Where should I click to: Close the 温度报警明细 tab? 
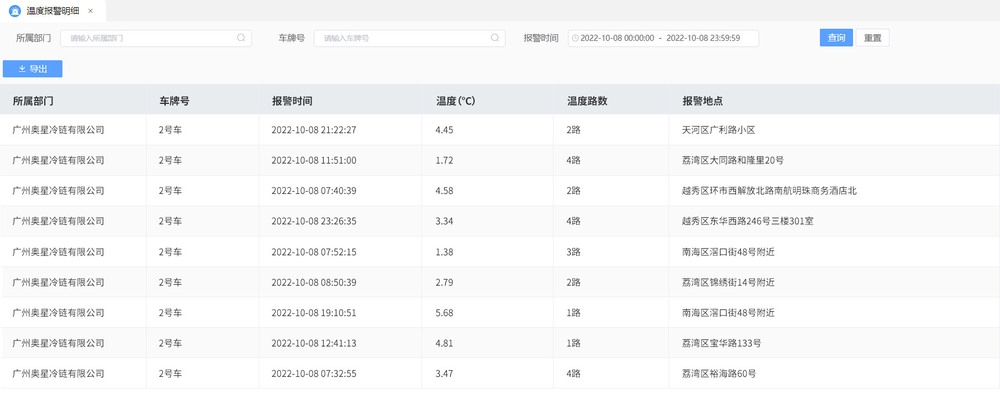point(91,11)
